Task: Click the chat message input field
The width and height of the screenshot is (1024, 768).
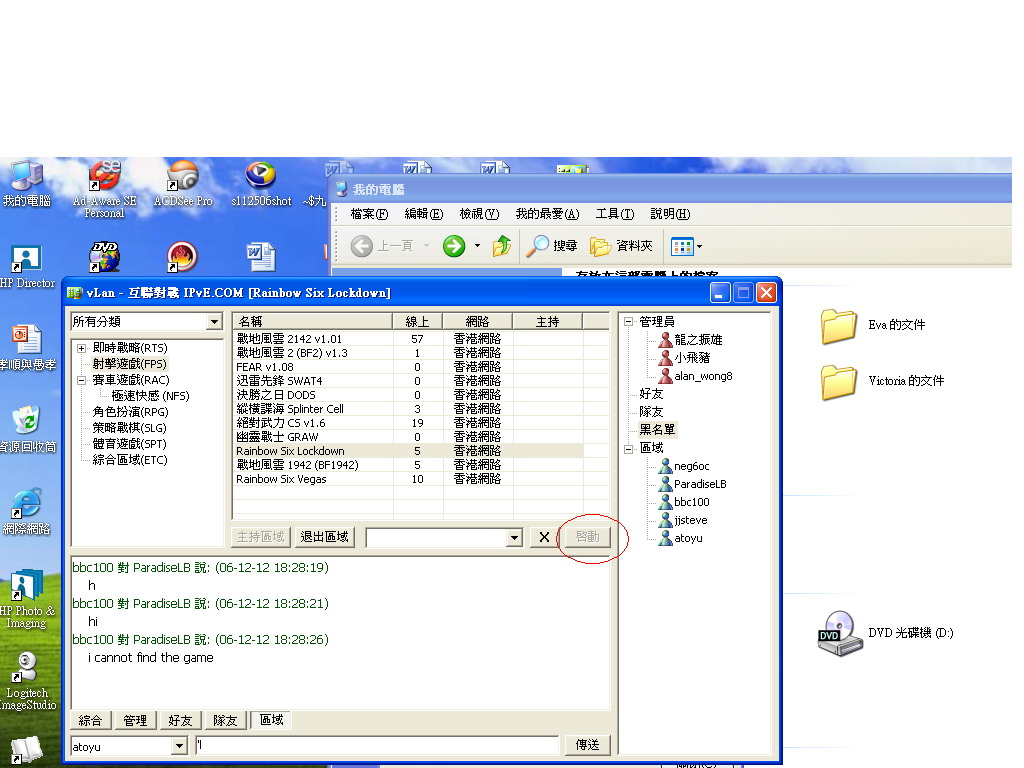Action: [x=377, y=745]
